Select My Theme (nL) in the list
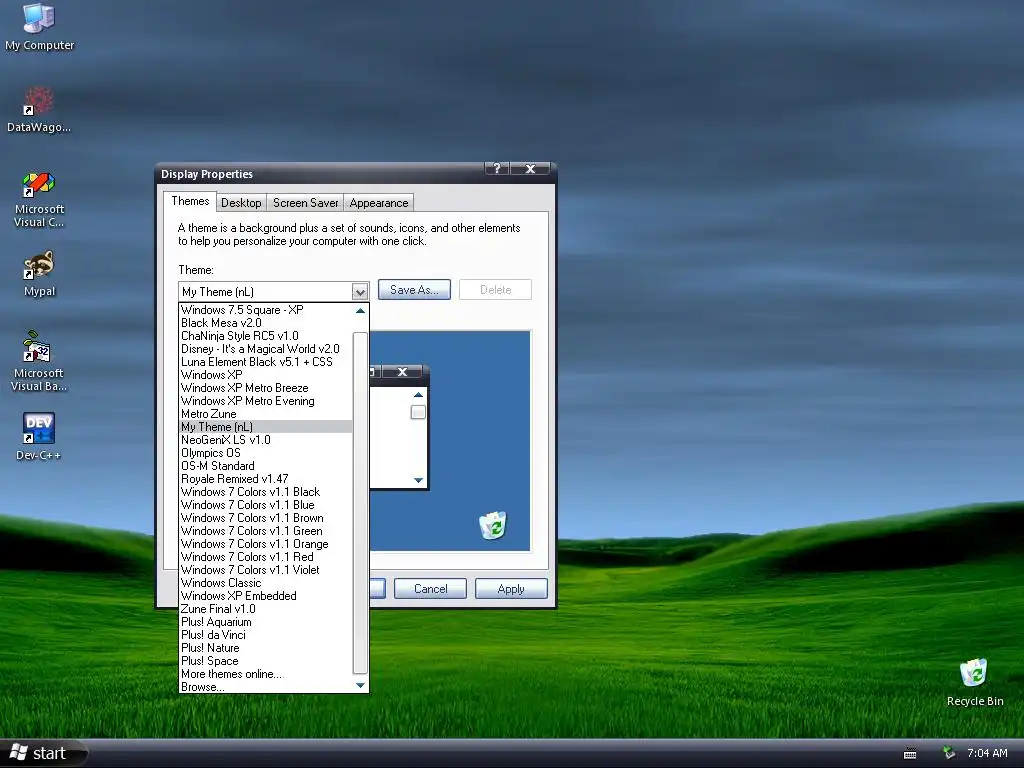 (x=266, y=426)
